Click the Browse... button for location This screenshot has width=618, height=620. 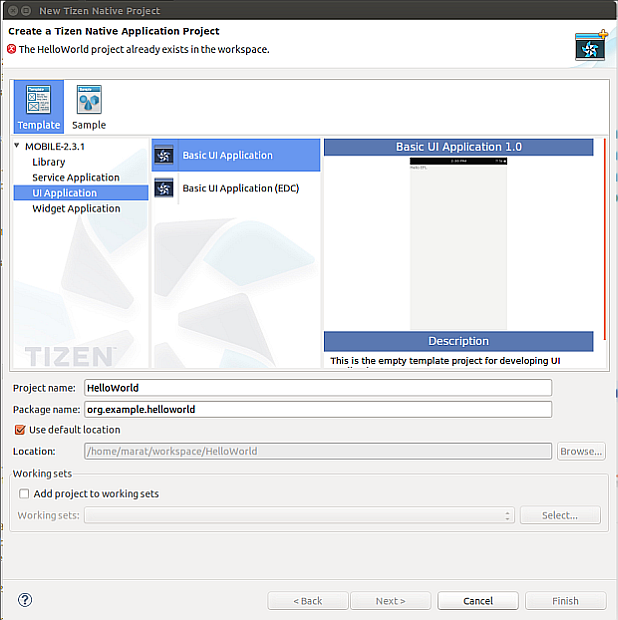tap(581, 451)
